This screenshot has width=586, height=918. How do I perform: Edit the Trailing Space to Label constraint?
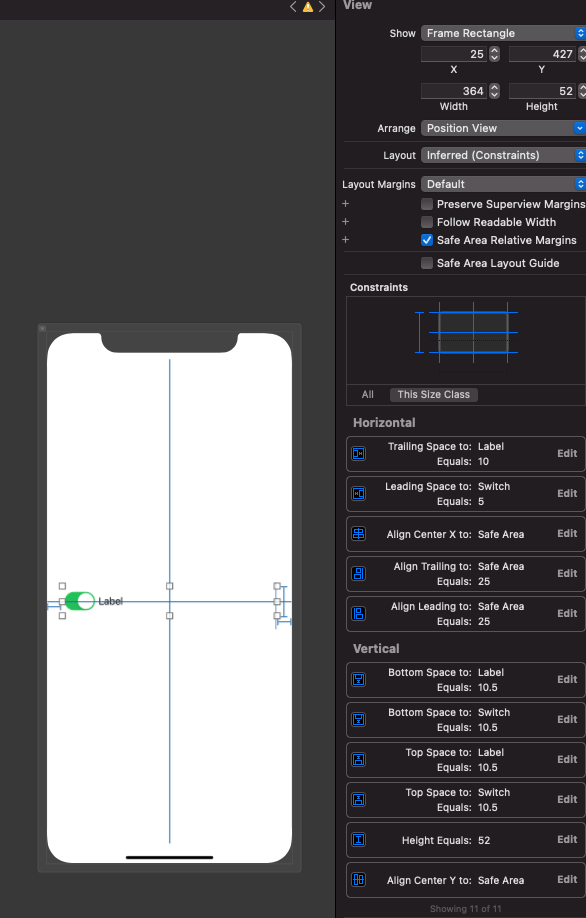567,454
